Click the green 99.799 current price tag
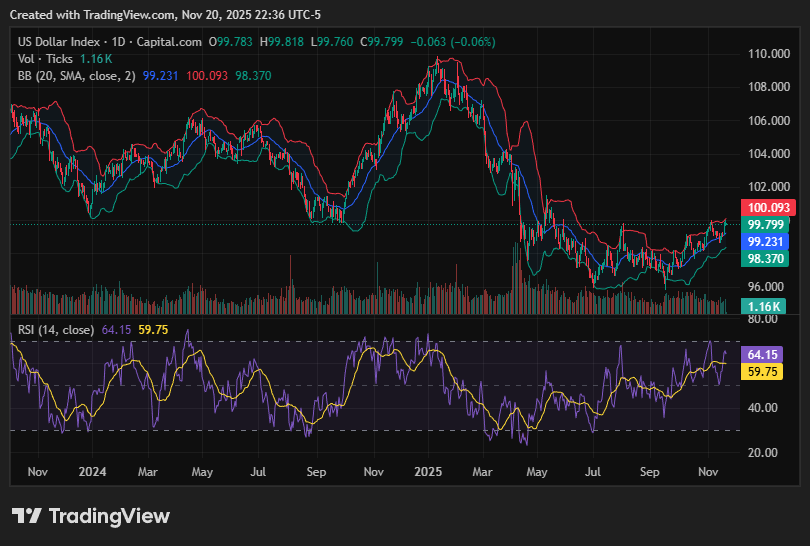The width and height of the screenshot is (810, 546). (x=765, y=225)
